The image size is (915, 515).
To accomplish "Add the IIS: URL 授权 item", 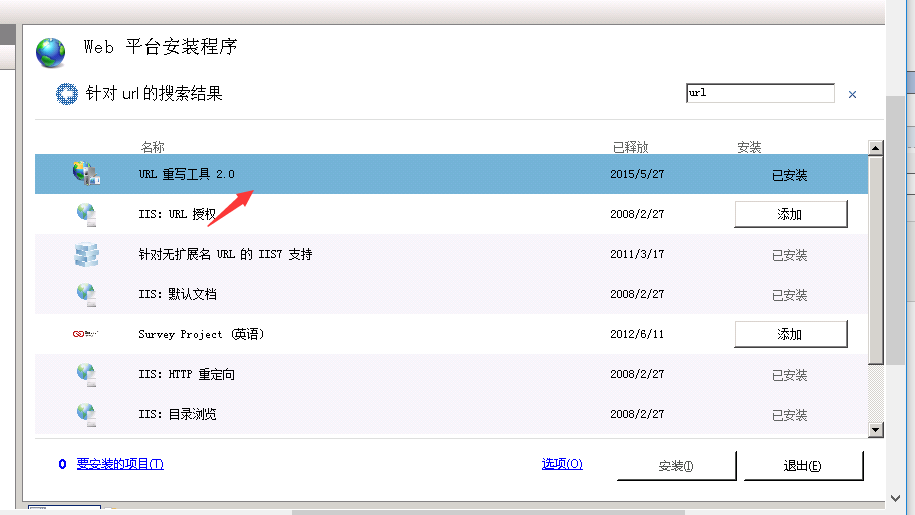I will 791,214.
